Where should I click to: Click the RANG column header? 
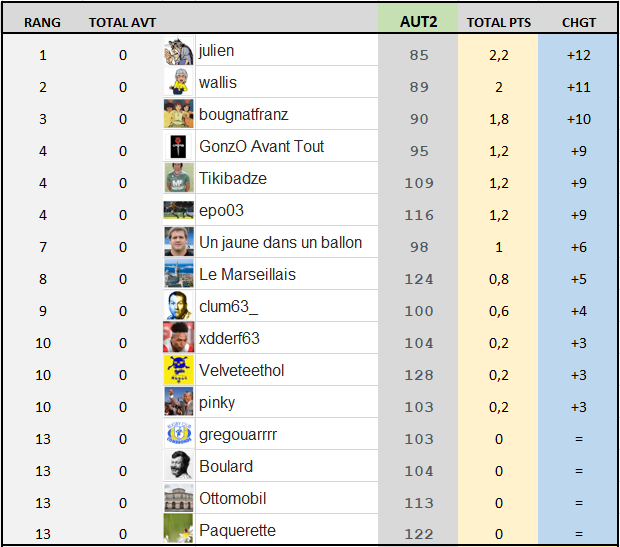pos(42,21)
